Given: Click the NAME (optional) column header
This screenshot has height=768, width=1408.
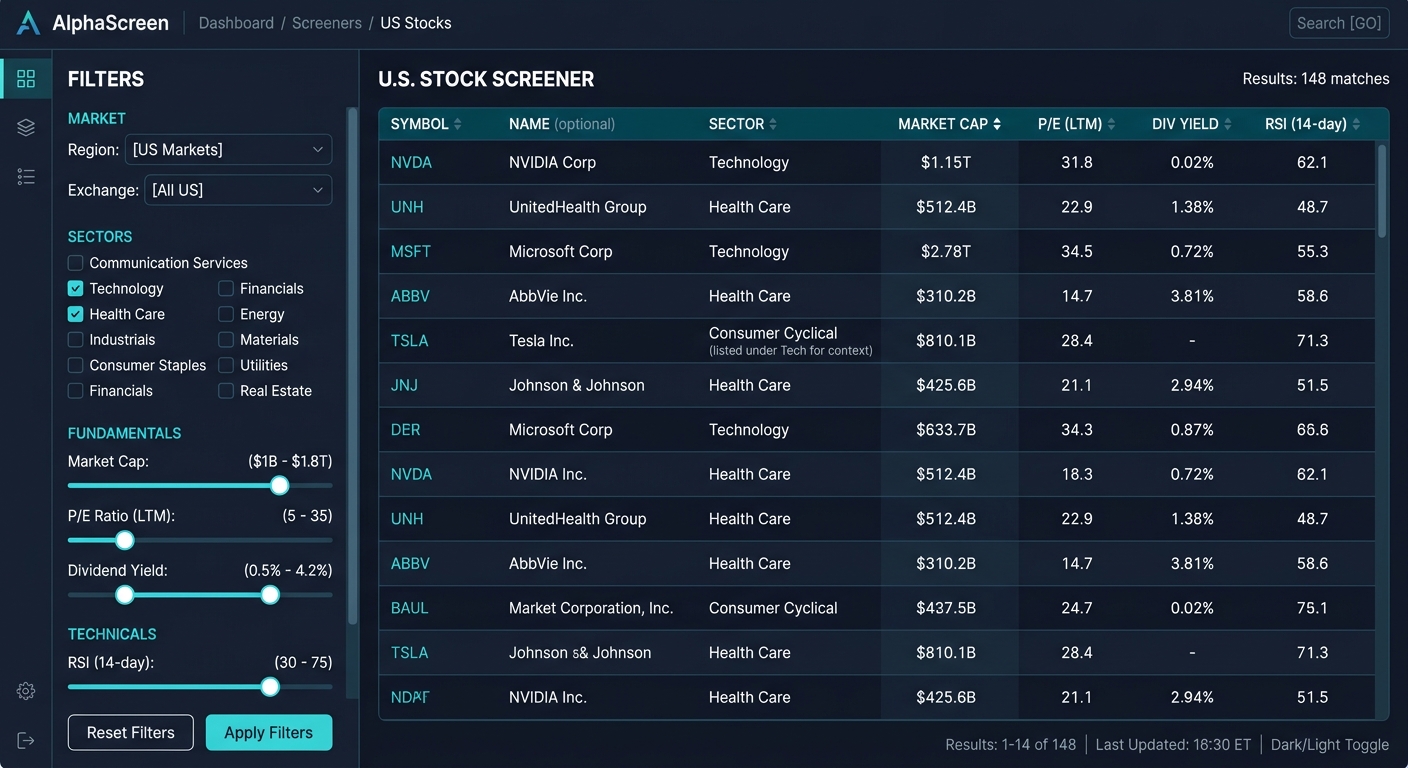Looking at the screenshot, I should click(x=562, y=124).
